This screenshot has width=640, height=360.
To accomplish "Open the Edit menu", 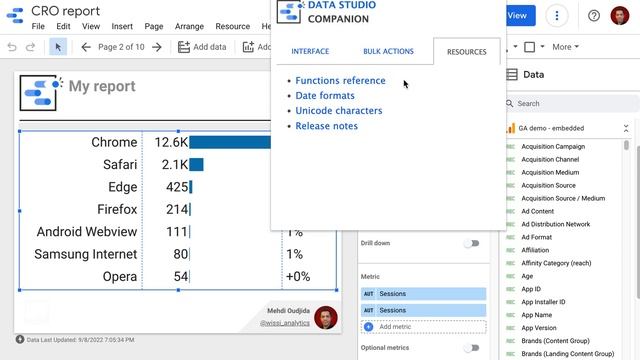I will coord(63,26).
